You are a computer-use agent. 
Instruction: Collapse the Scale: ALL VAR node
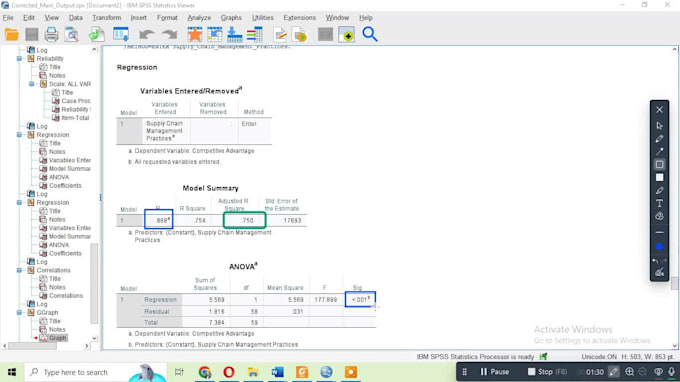pyautogui.click(x=32, y=84)
